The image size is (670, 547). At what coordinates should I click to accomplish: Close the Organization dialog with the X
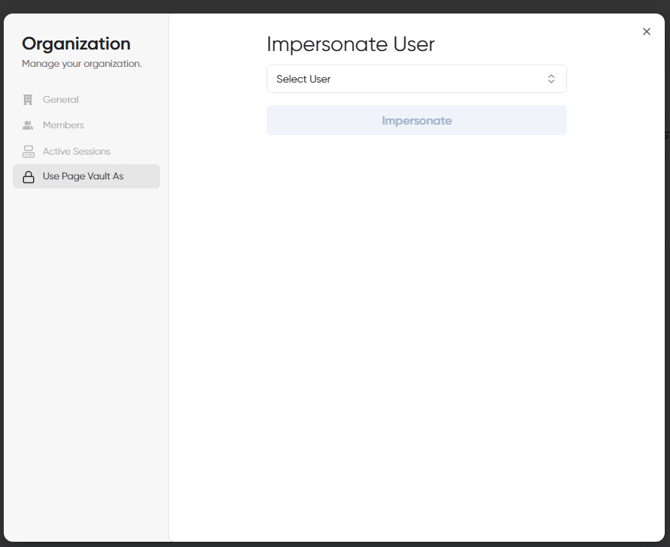(646, 32)
